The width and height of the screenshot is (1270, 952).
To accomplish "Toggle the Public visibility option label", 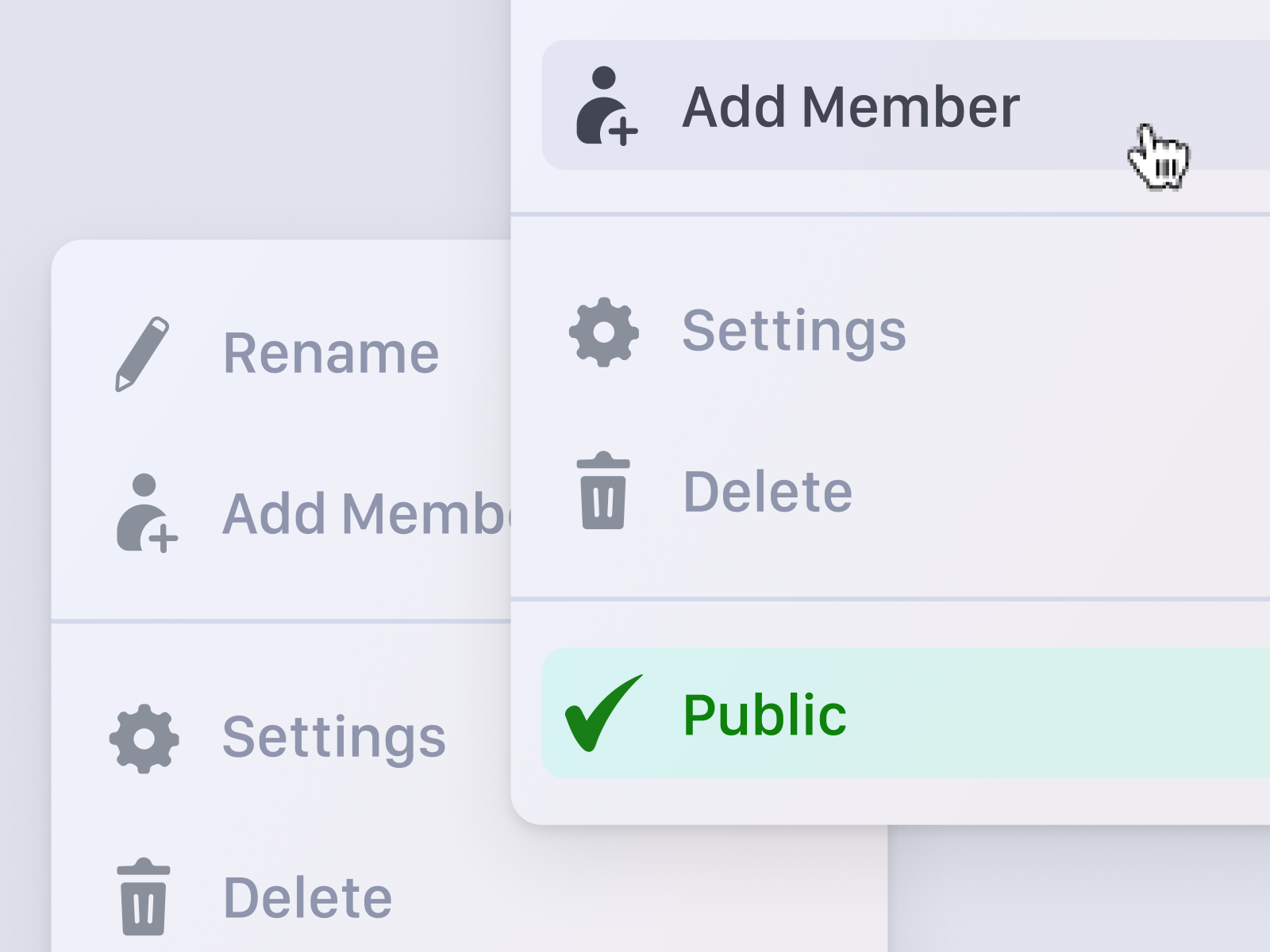I will pyautogui.click(x=764, y=715).
